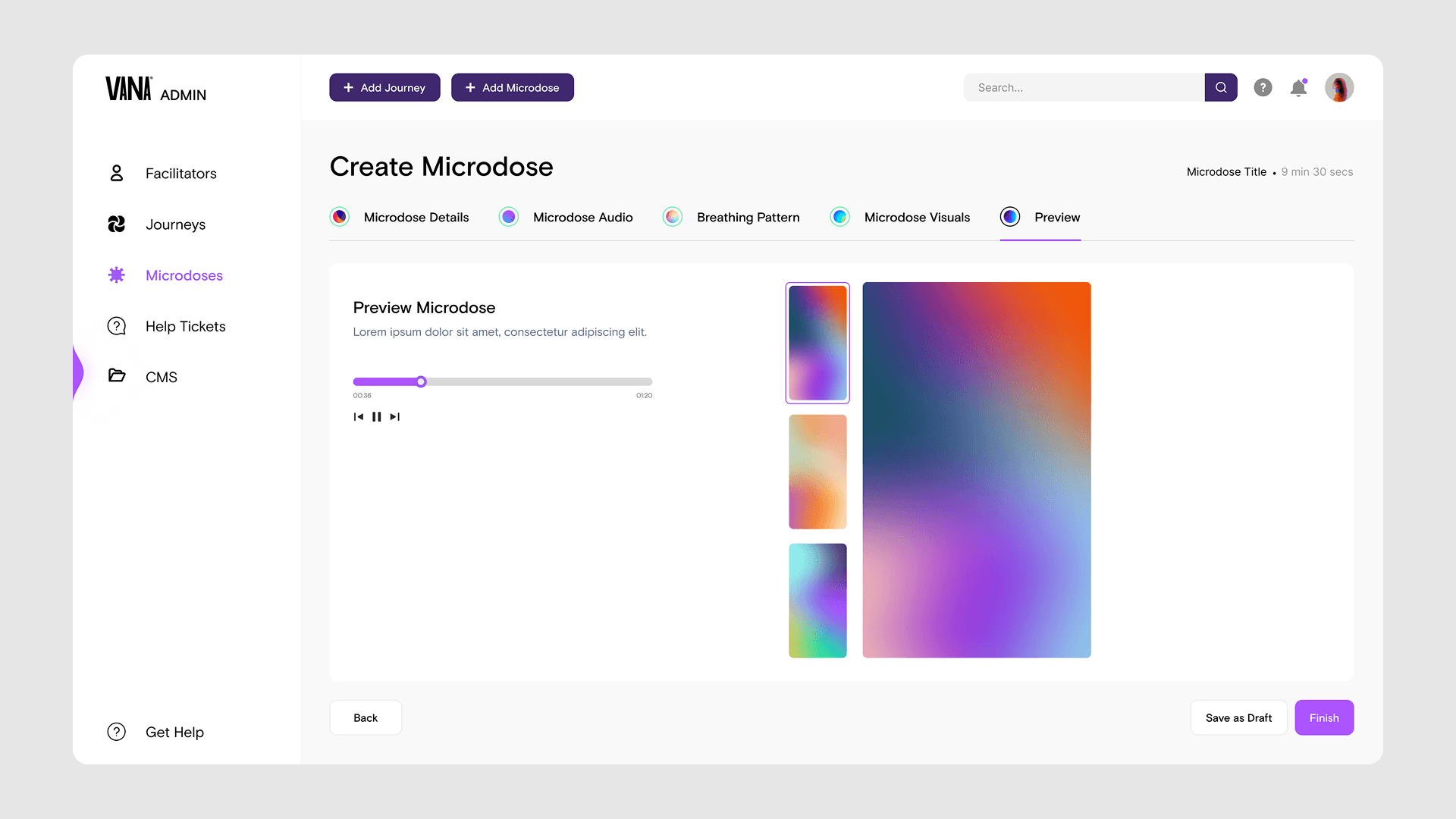Open the help question mark icon in header

point(1263,87)
